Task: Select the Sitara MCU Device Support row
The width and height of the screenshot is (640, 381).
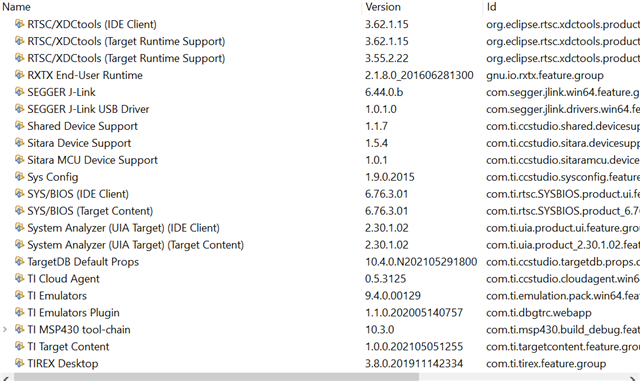Action: point(320,160)
